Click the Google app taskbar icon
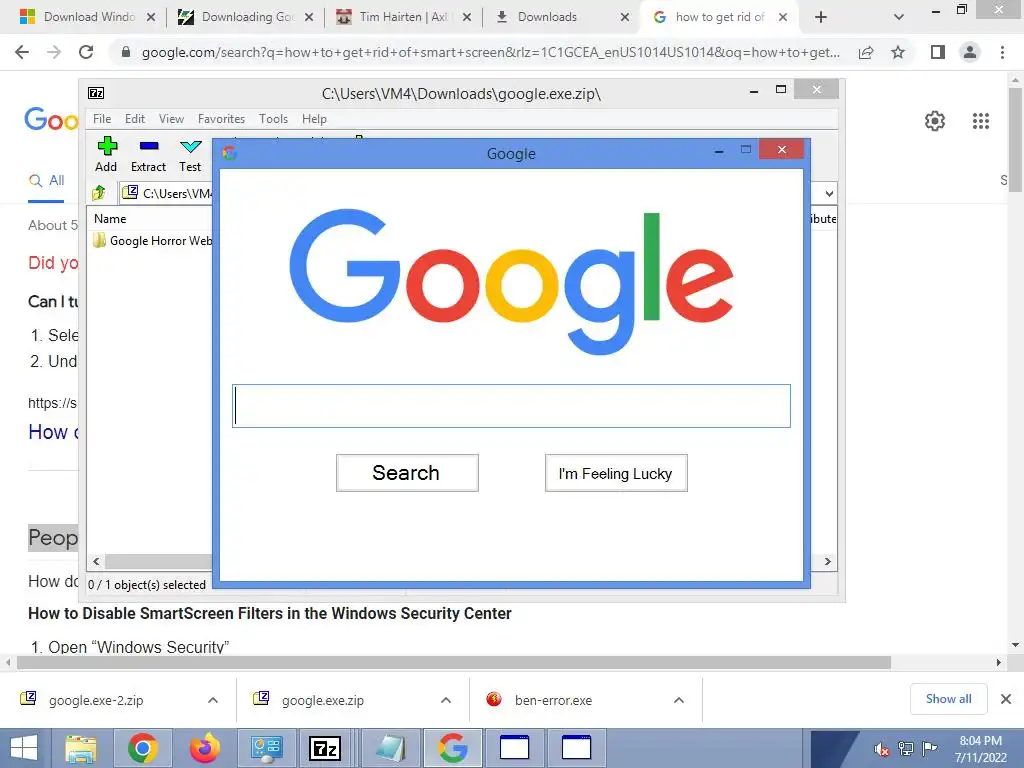Screen dimensions: 1024x768 453,748
